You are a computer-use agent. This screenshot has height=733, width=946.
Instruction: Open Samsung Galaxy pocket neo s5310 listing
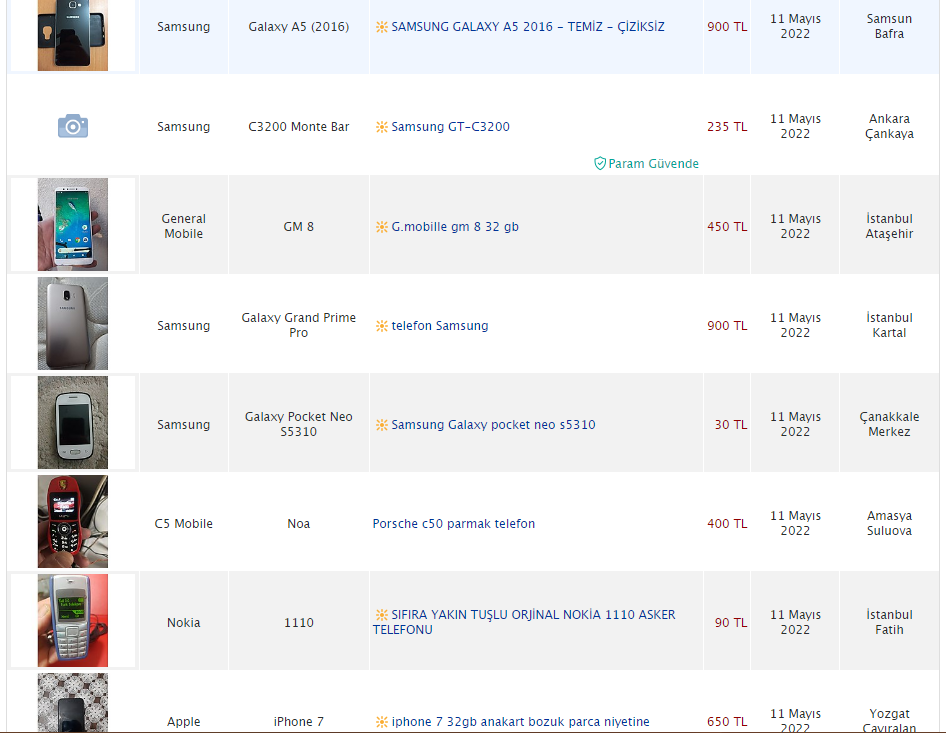(494, 425)
